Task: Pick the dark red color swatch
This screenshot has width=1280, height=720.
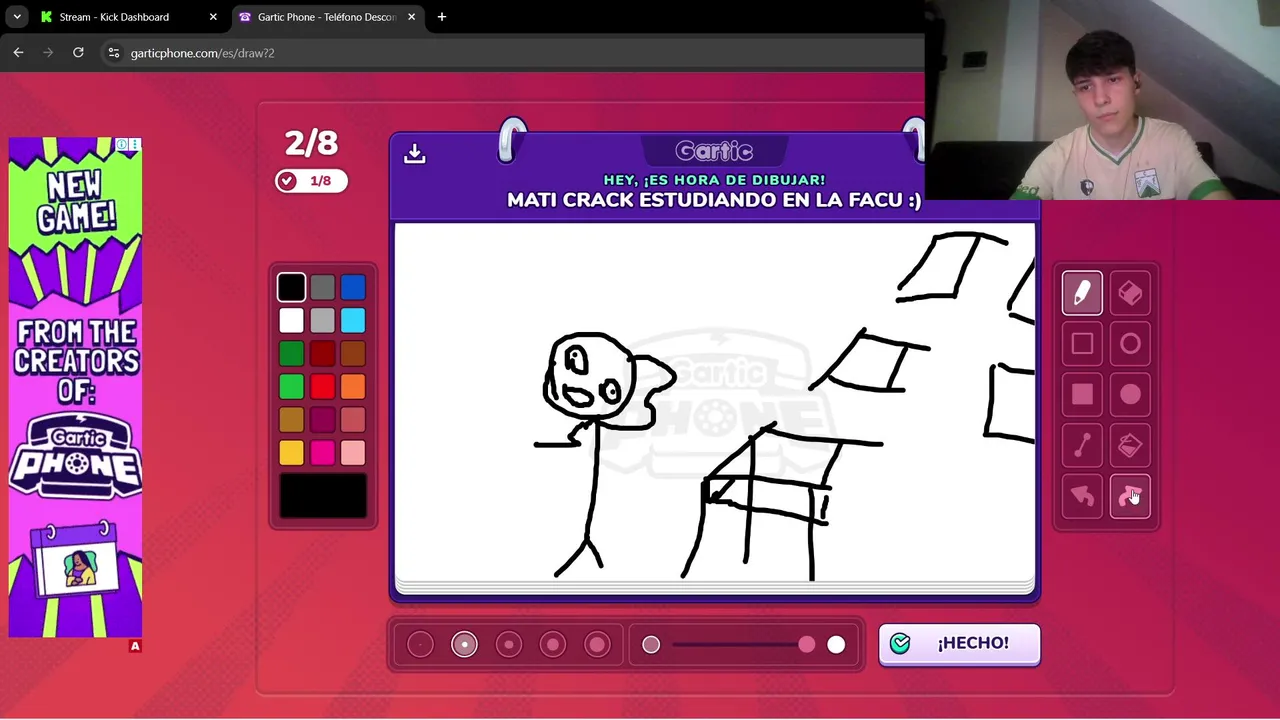Action: coord(322,353)
